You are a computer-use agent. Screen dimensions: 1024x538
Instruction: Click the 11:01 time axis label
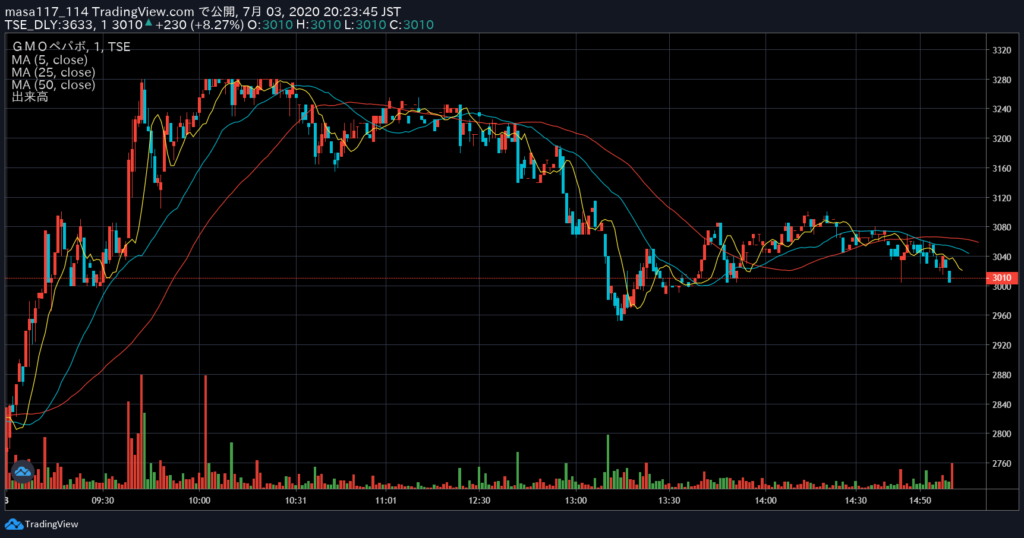[x=386, y=501]
